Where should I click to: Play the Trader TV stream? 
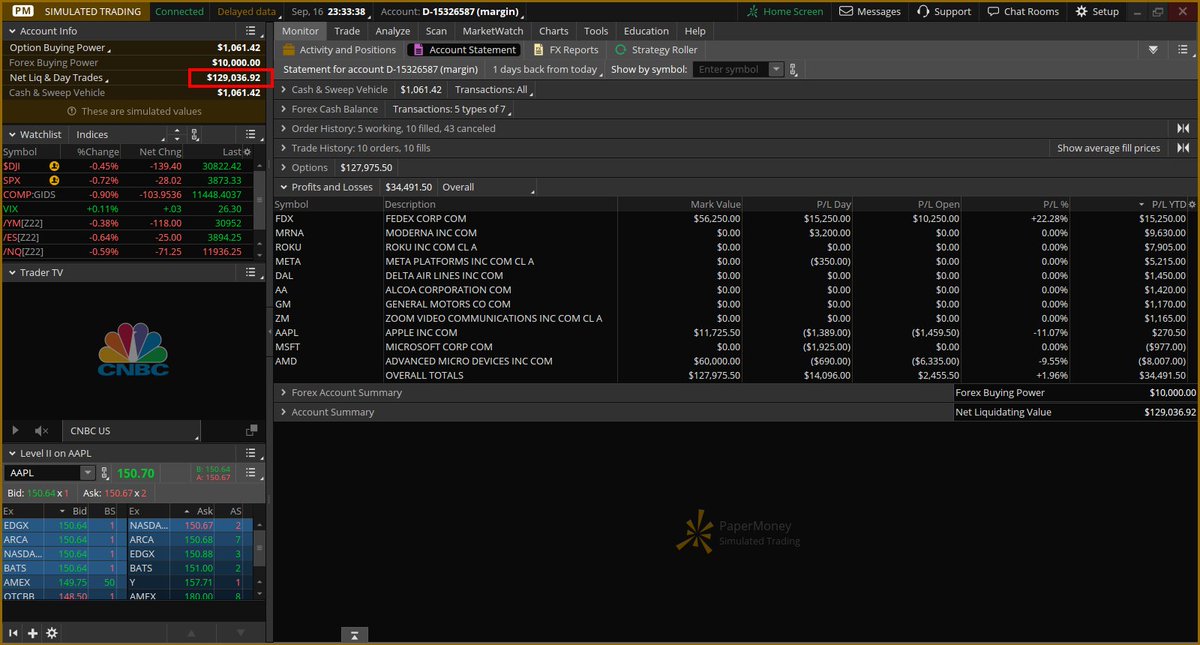[x=15, y=431]
